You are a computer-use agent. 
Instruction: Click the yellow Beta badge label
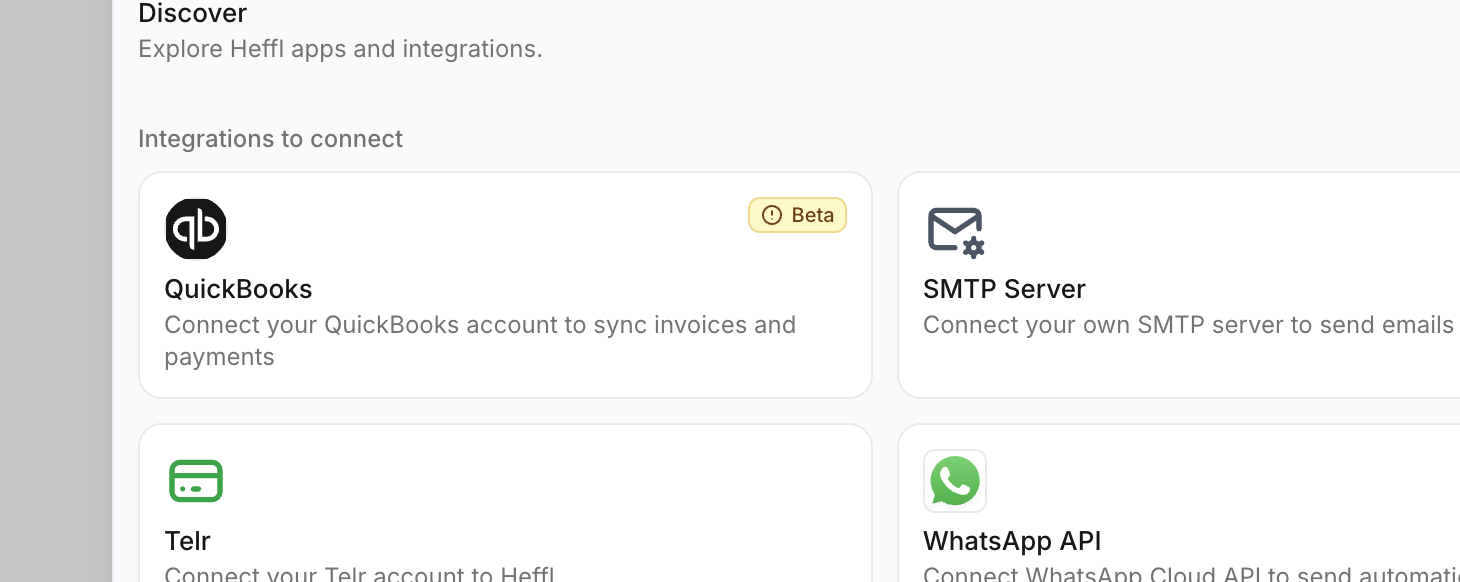click(x=811, y=215)
